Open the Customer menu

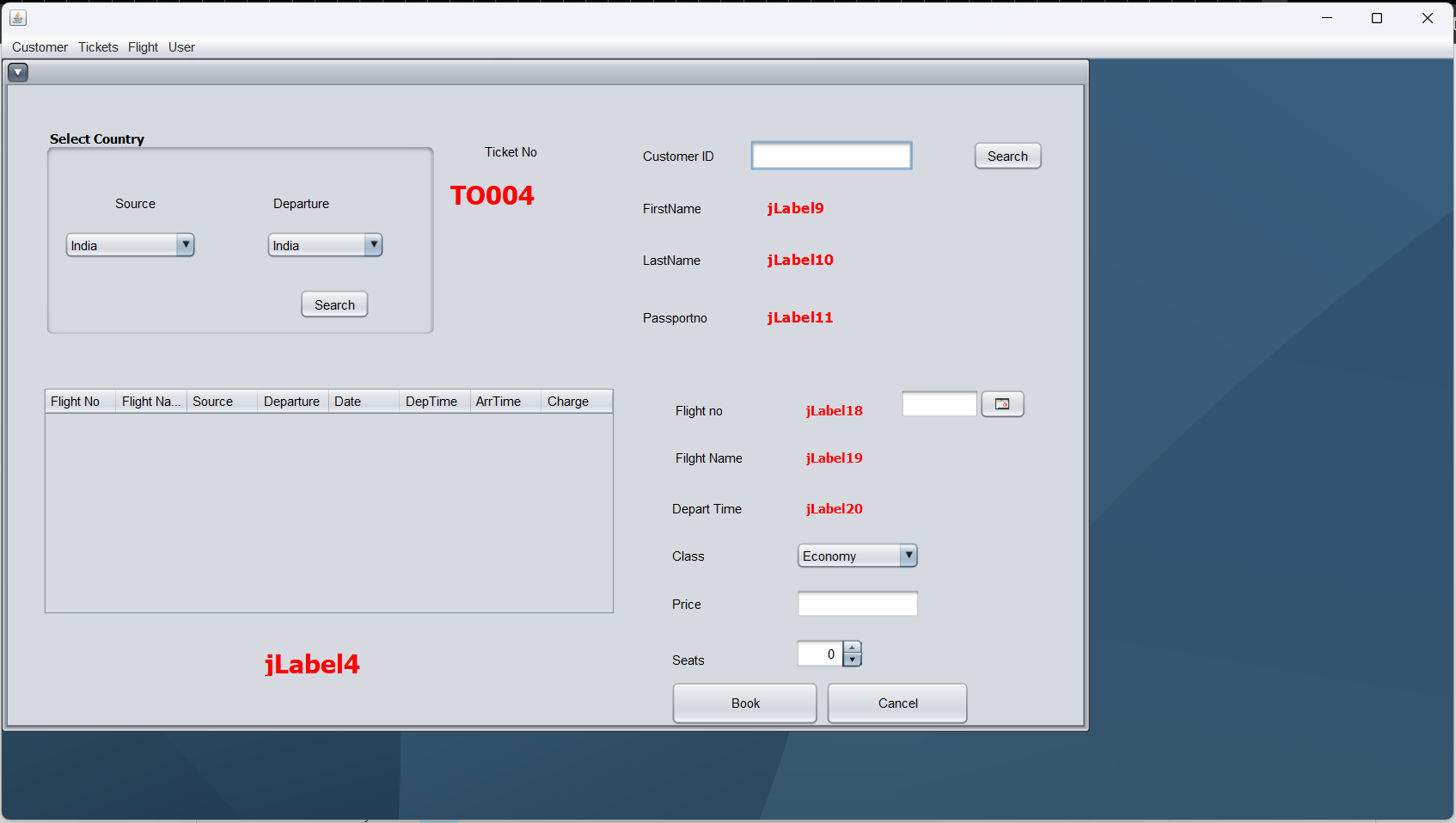click(39, 47)
